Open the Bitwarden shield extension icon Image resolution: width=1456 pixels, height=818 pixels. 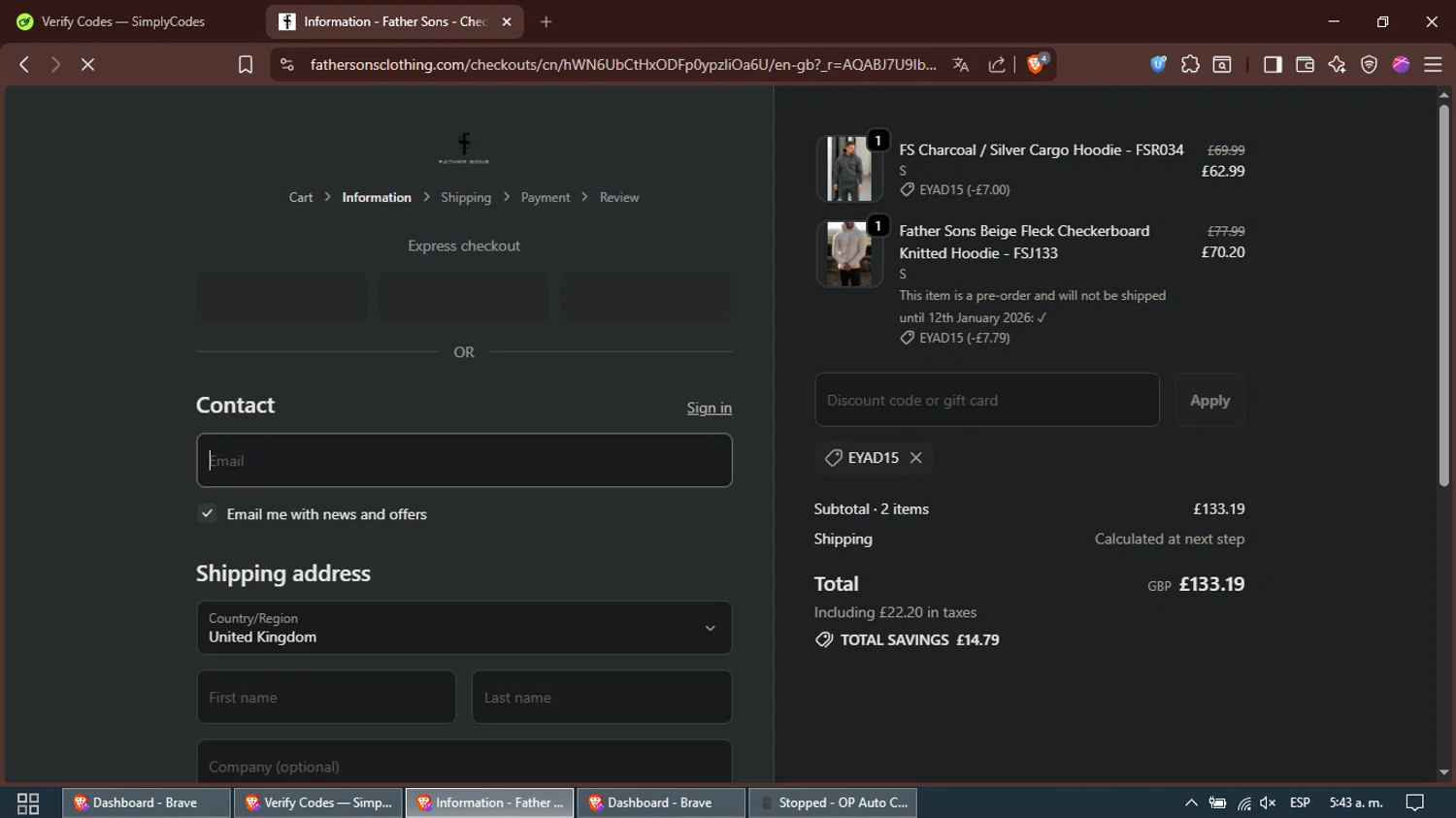click(1158, 64)
